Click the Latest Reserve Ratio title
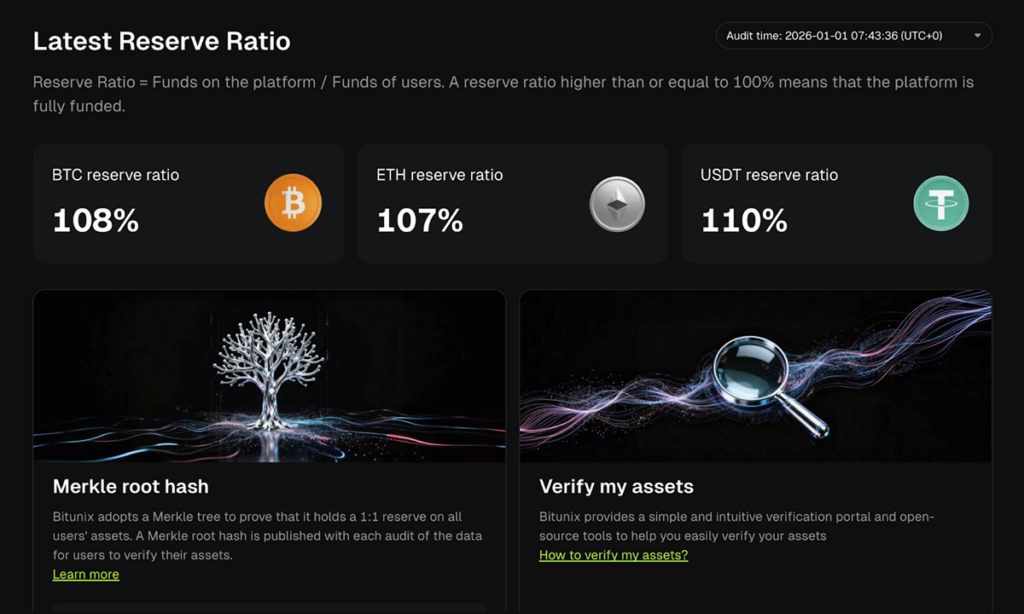 point(161,41)
